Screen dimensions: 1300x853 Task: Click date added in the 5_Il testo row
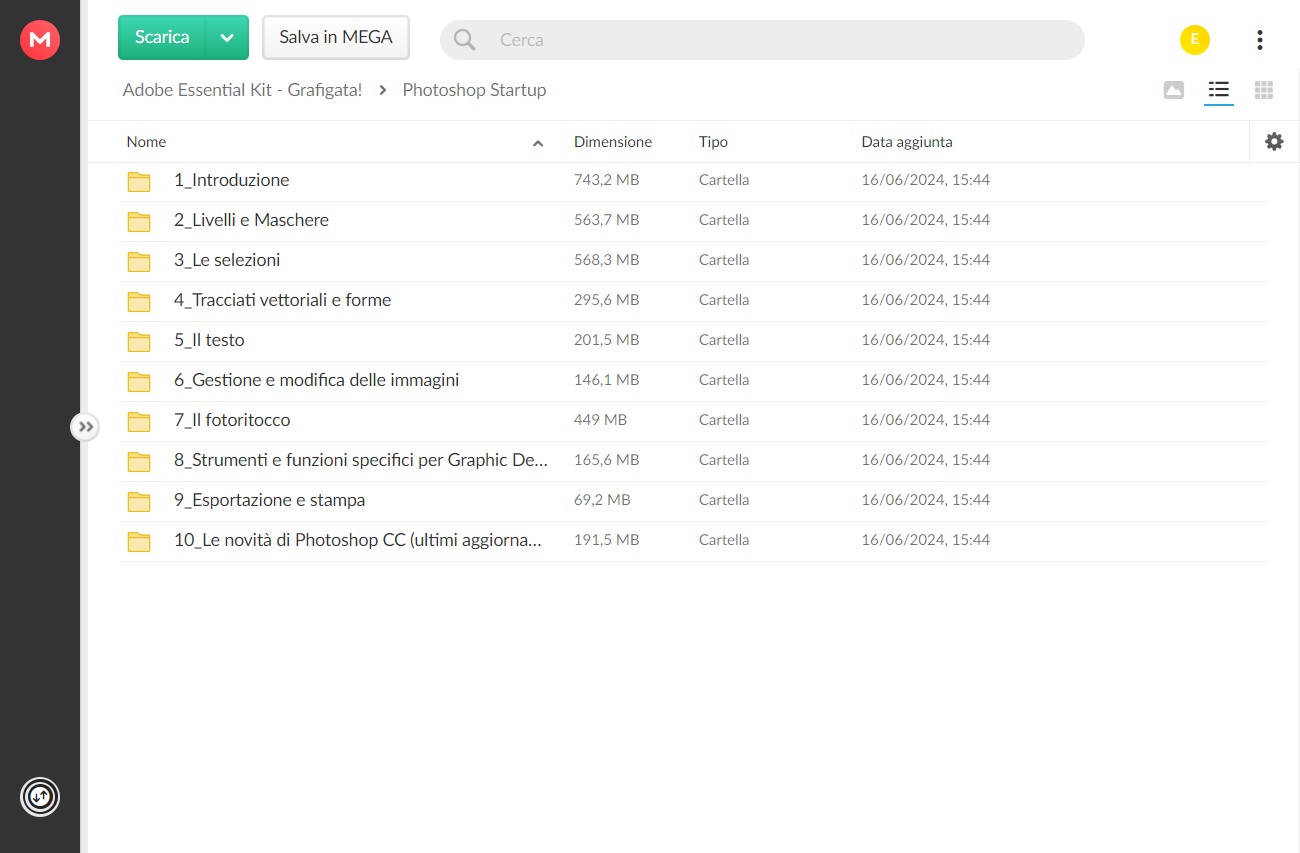click(x=926, y=340)
